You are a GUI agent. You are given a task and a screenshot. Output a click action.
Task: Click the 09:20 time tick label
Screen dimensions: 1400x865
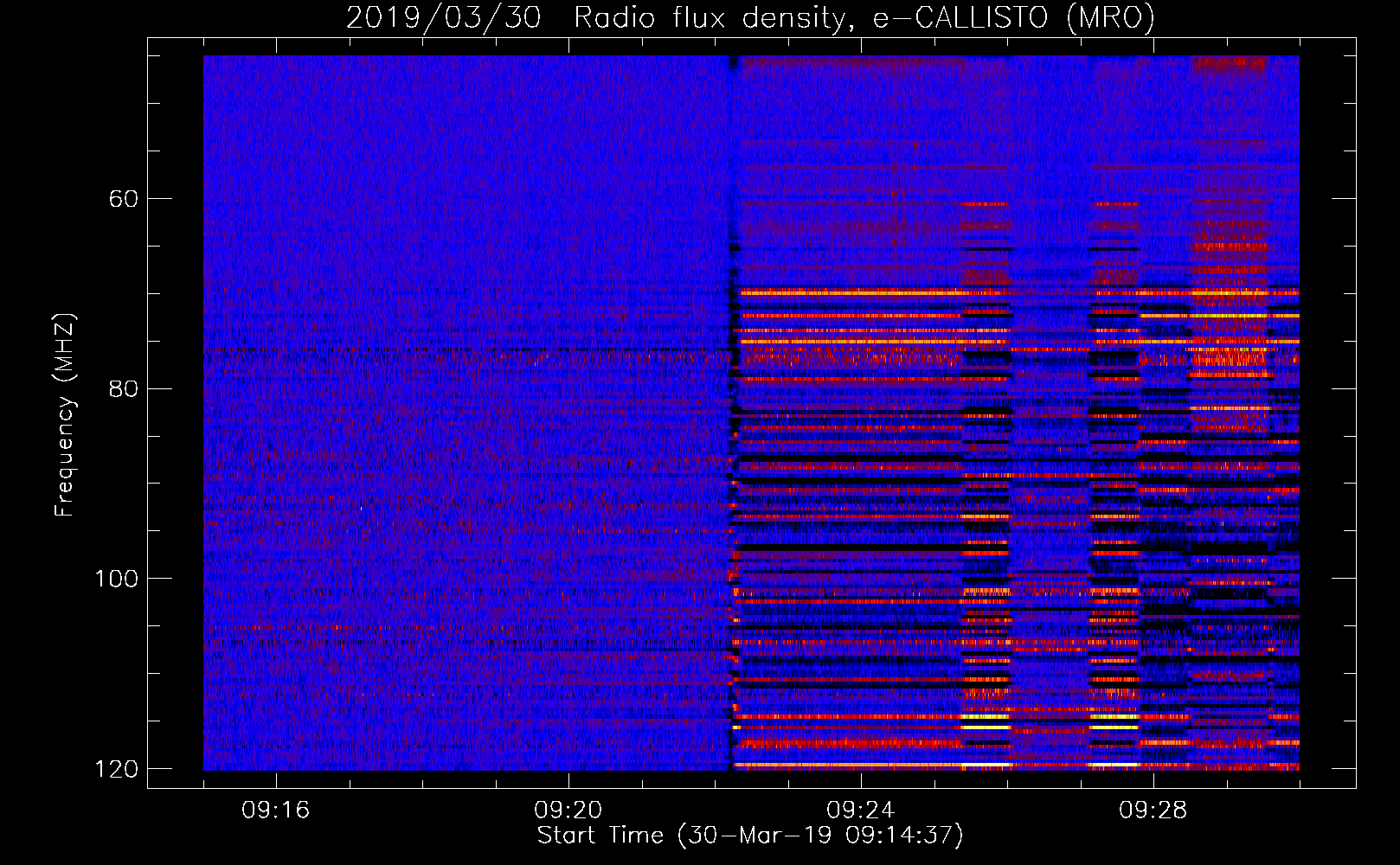[x=568, y=811]
